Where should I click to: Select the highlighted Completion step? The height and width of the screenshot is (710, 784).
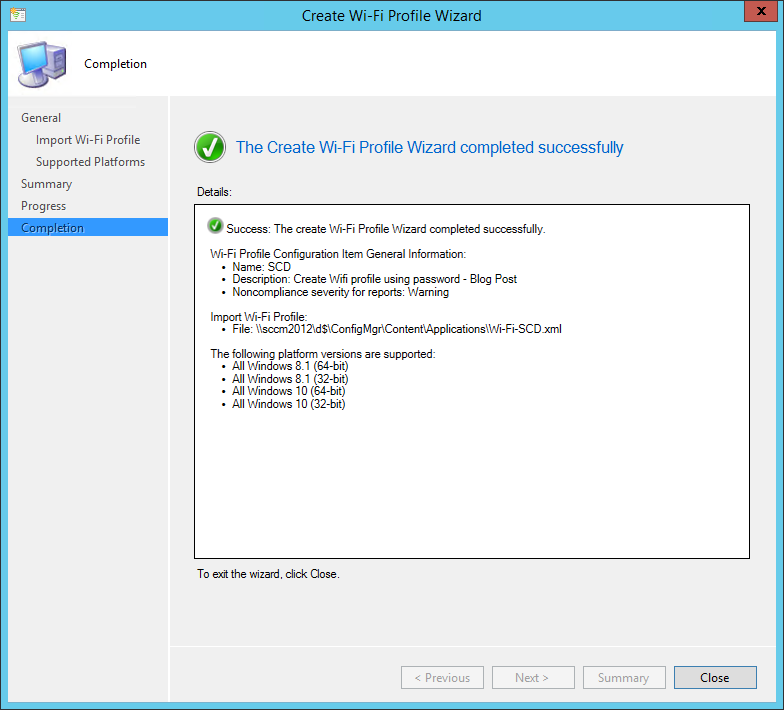click(88, 228)
